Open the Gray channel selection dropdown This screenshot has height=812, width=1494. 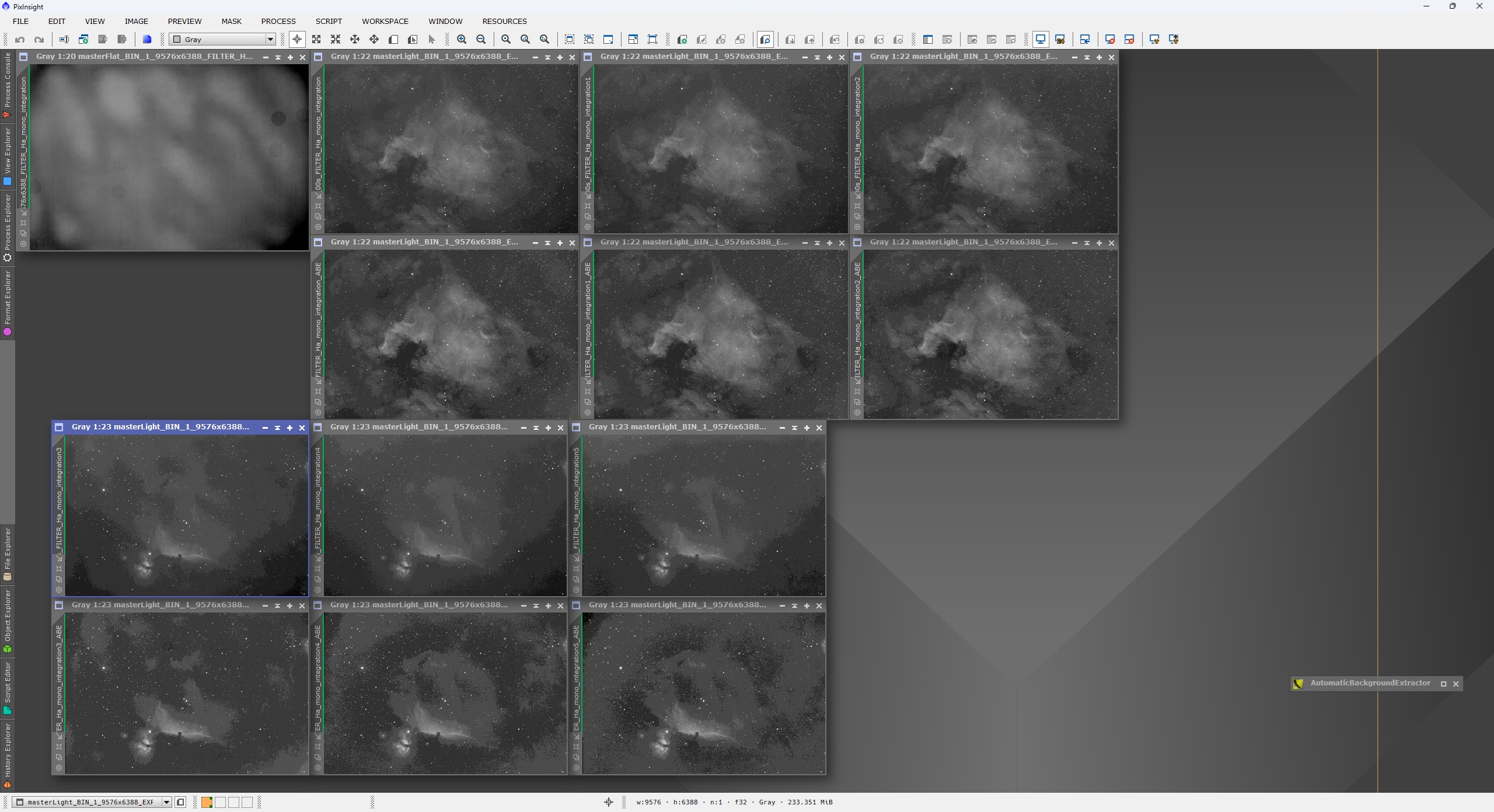222,40
